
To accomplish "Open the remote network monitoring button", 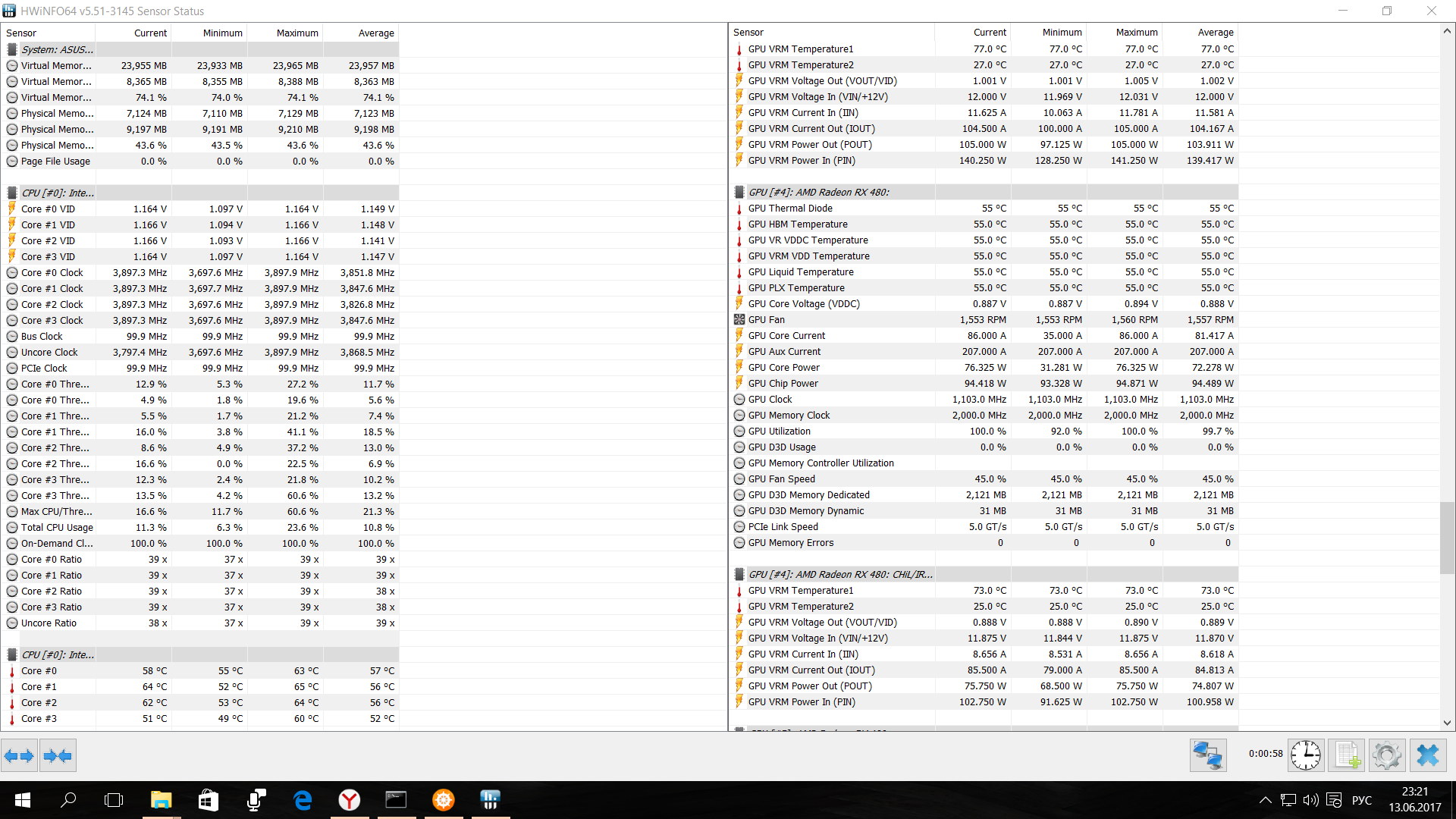I will pyautogui.click(x=1207, y=755).
